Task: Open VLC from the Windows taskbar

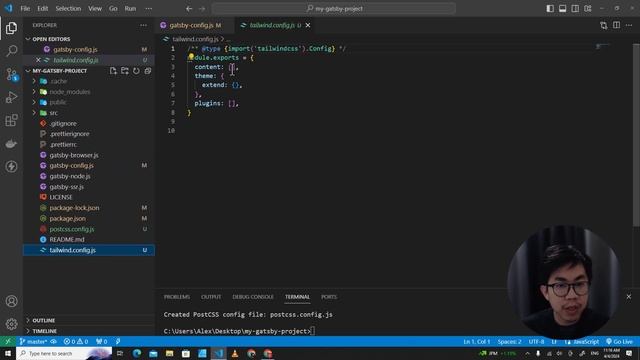Action: click(x=235, y=353)
